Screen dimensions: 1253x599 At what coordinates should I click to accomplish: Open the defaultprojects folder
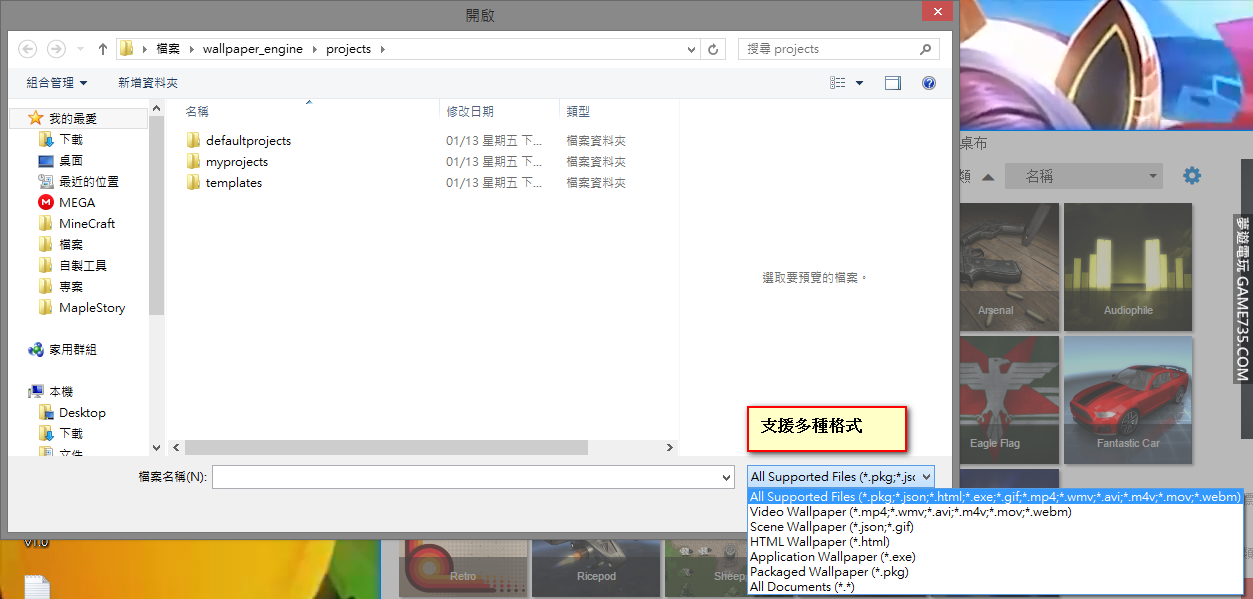pos(248,141)
